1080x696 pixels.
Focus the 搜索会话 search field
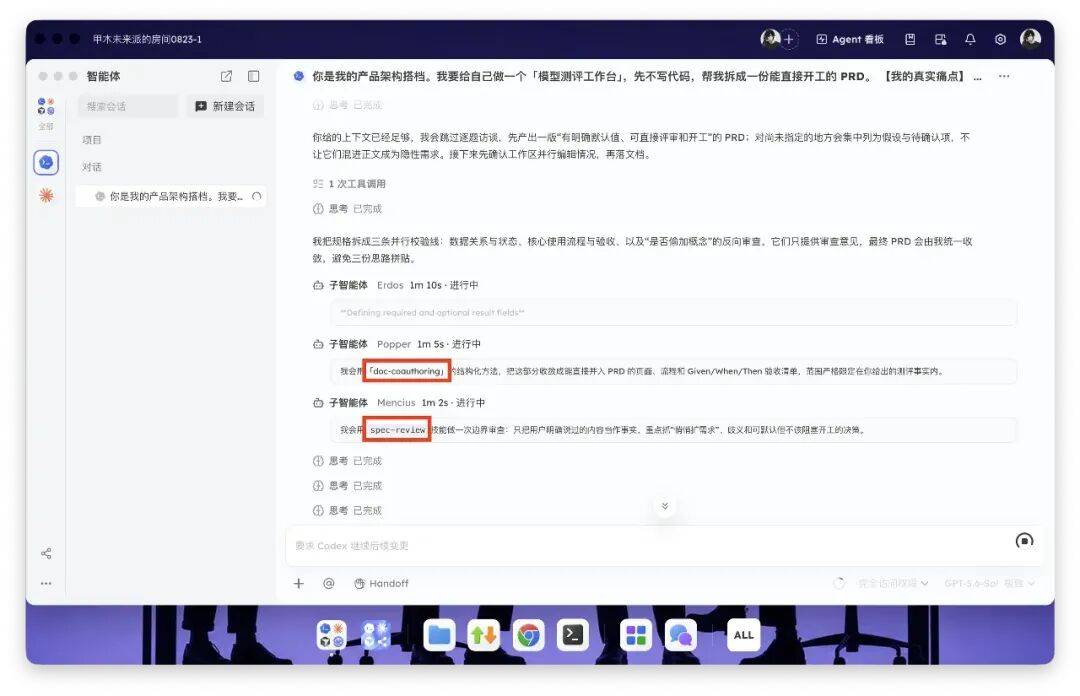coord(128,106)
